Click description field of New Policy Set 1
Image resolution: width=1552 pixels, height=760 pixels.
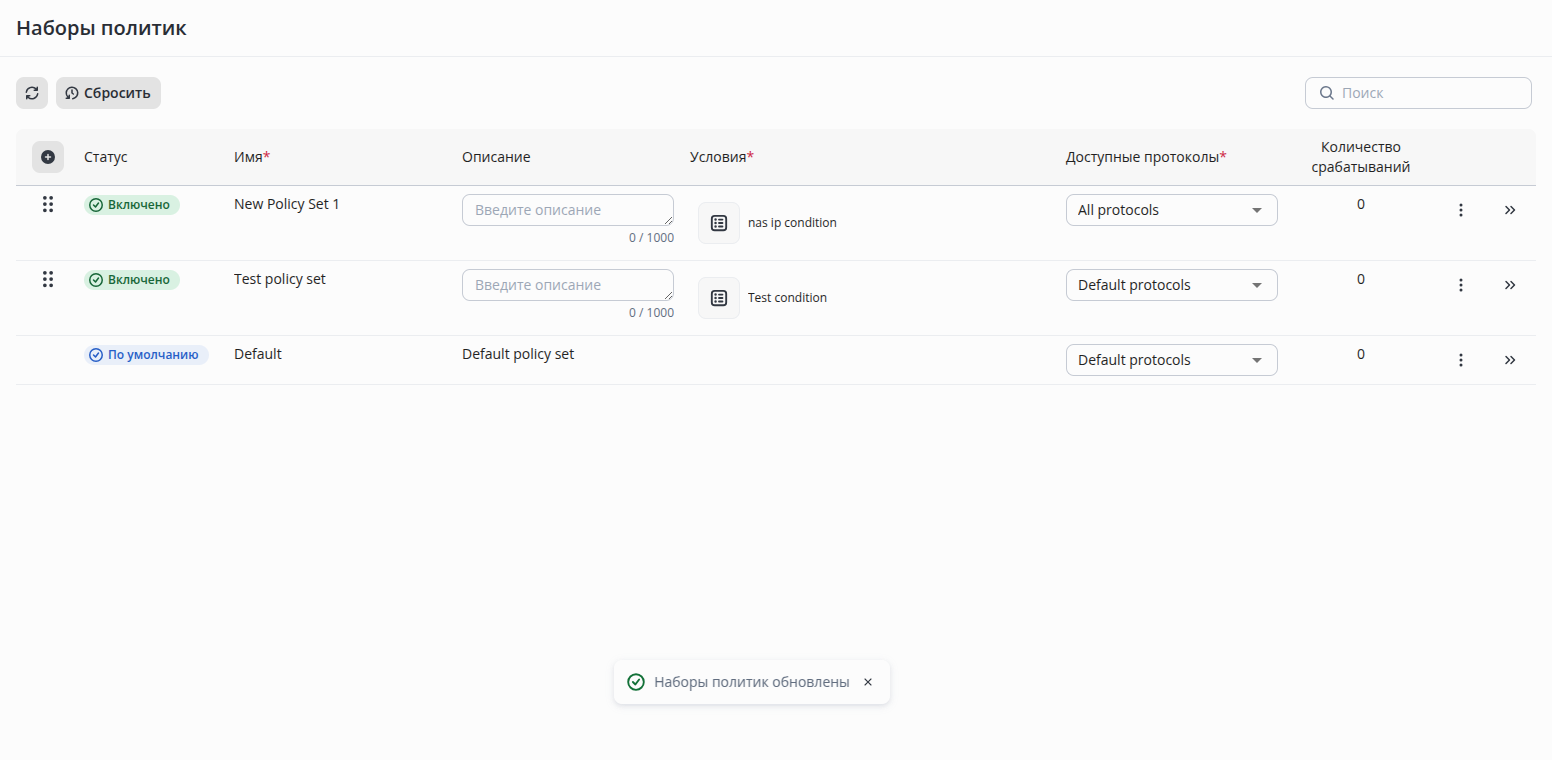567,210
